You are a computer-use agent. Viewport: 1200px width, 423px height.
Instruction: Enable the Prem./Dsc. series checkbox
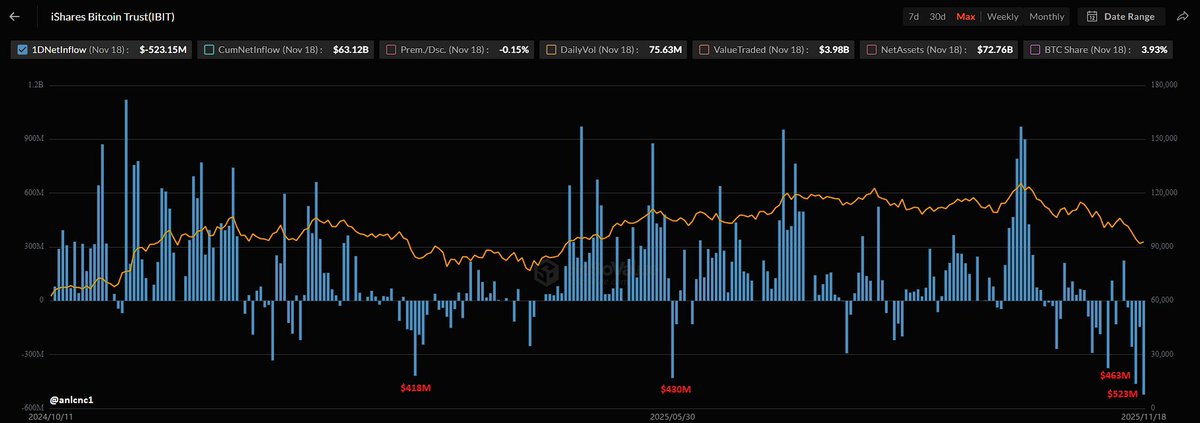[x=391, y=48]
